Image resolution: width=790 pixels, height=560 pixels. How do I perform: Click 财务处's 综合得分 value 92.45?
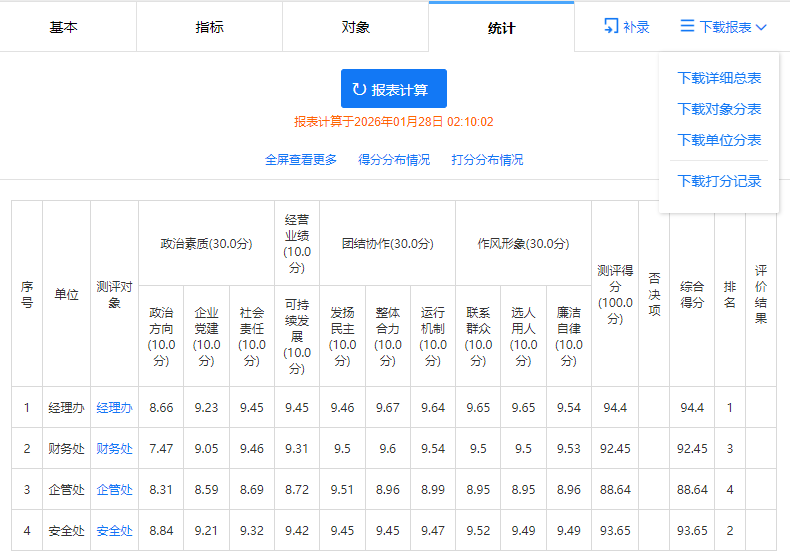(692, 449)
